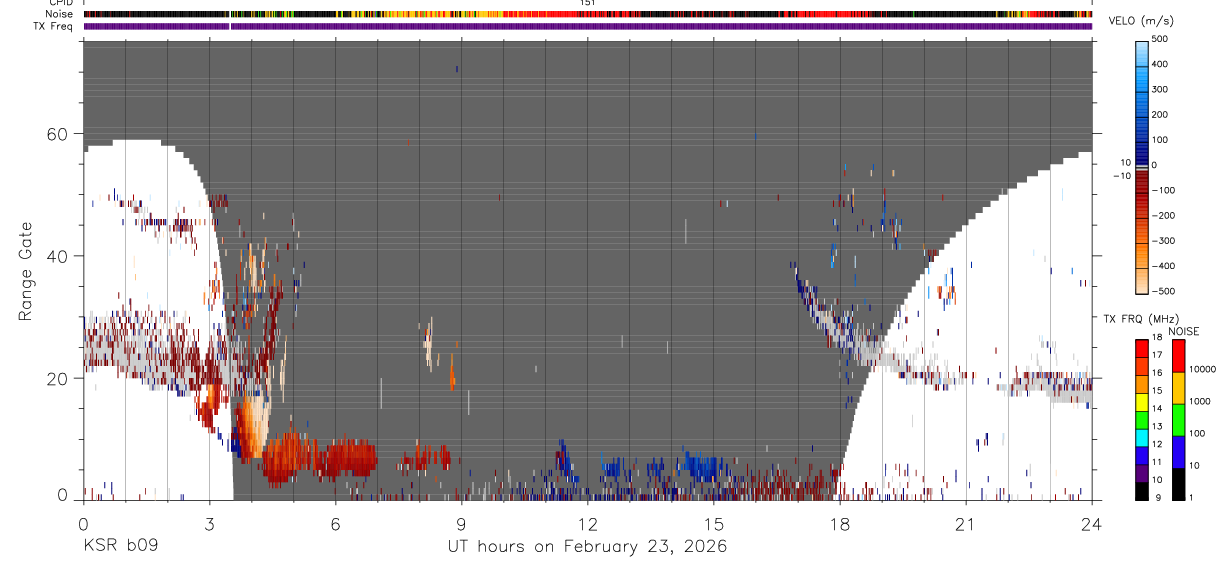The image size is (1228, 567).
Task: Pick the red top swatch of the NOISE scale
Action: (1177, 355)
